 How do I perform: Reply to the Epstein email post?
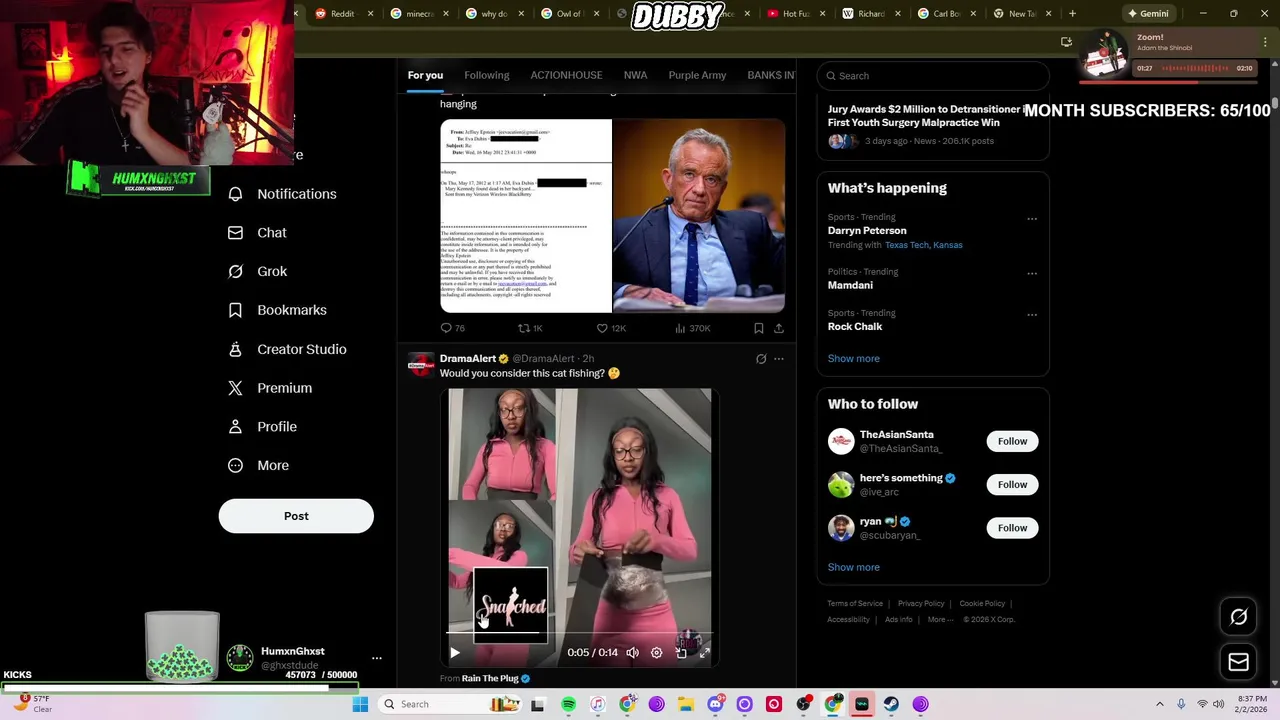coord(452,328)
